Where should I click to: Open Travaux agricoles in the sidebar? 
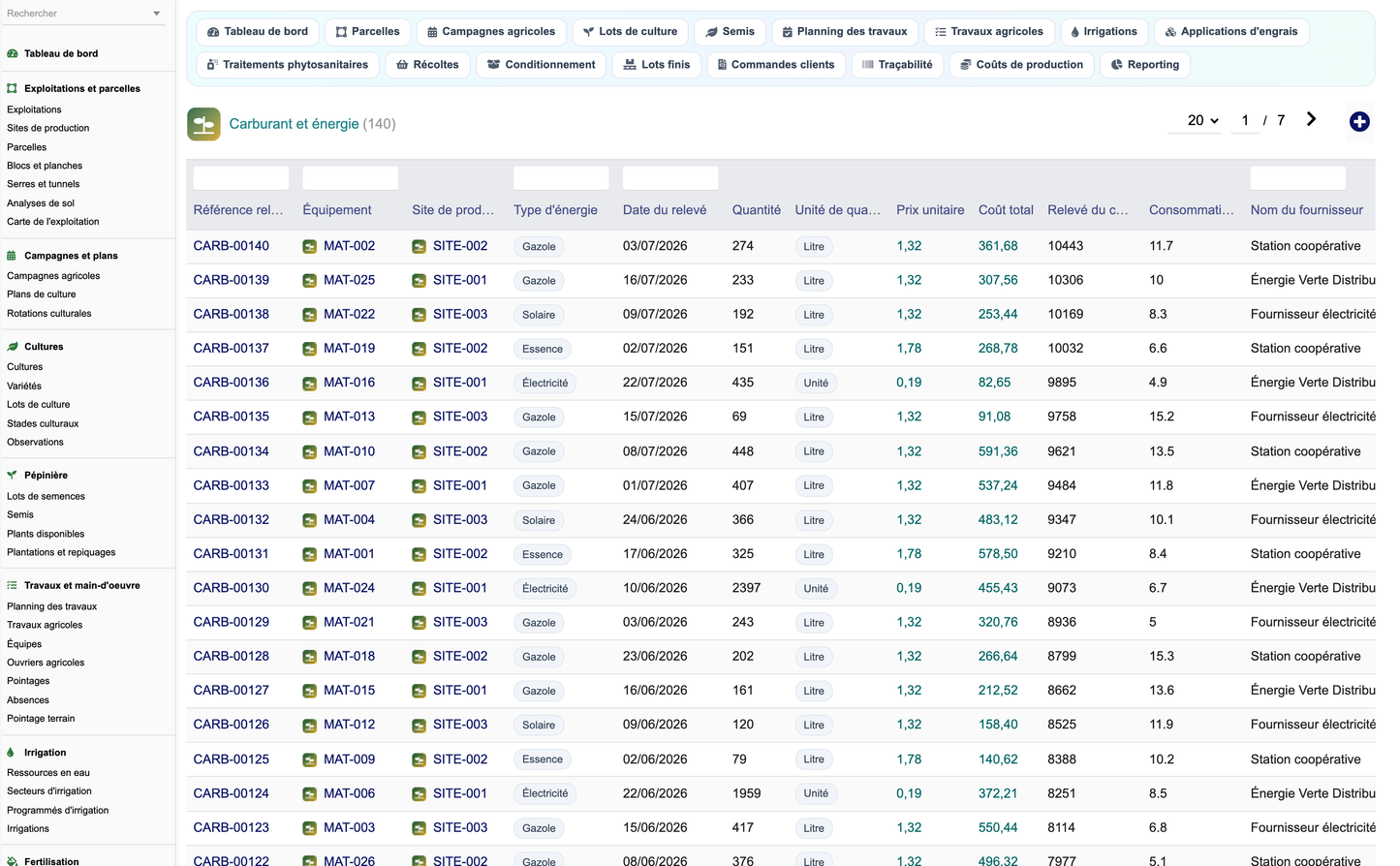pyautogui.click(x=45, y=625)
